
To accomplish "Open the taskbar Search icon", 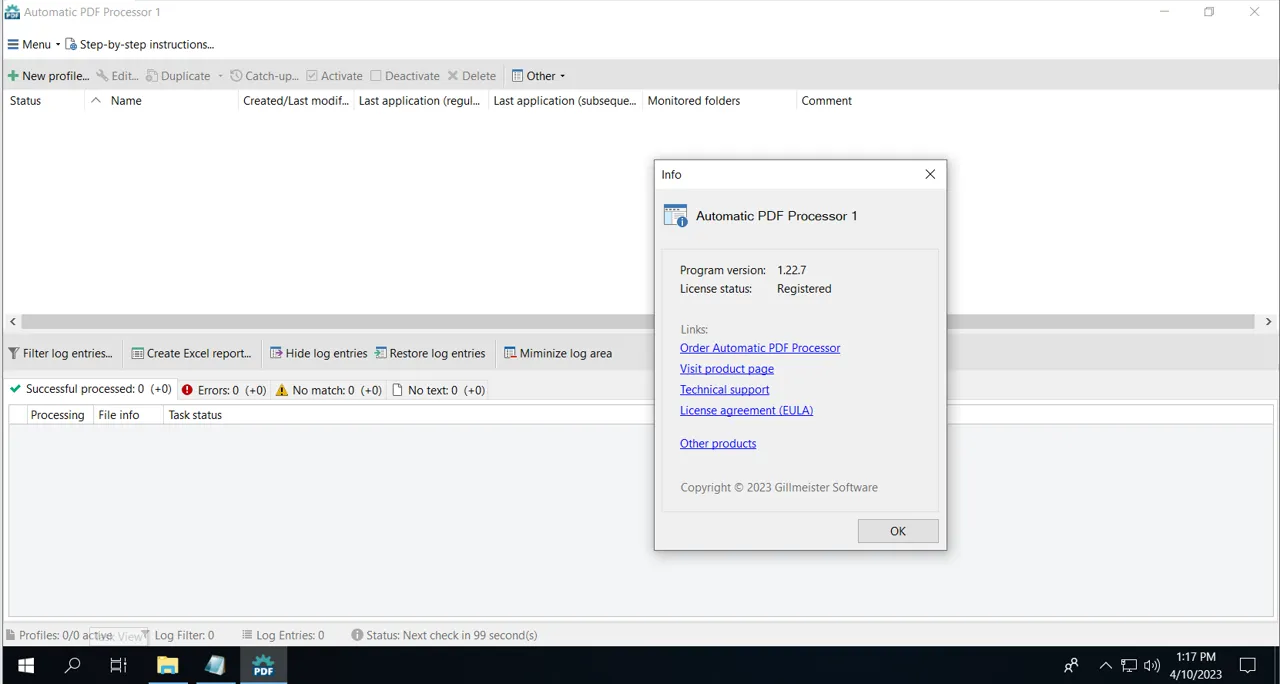I will [72, 665].
